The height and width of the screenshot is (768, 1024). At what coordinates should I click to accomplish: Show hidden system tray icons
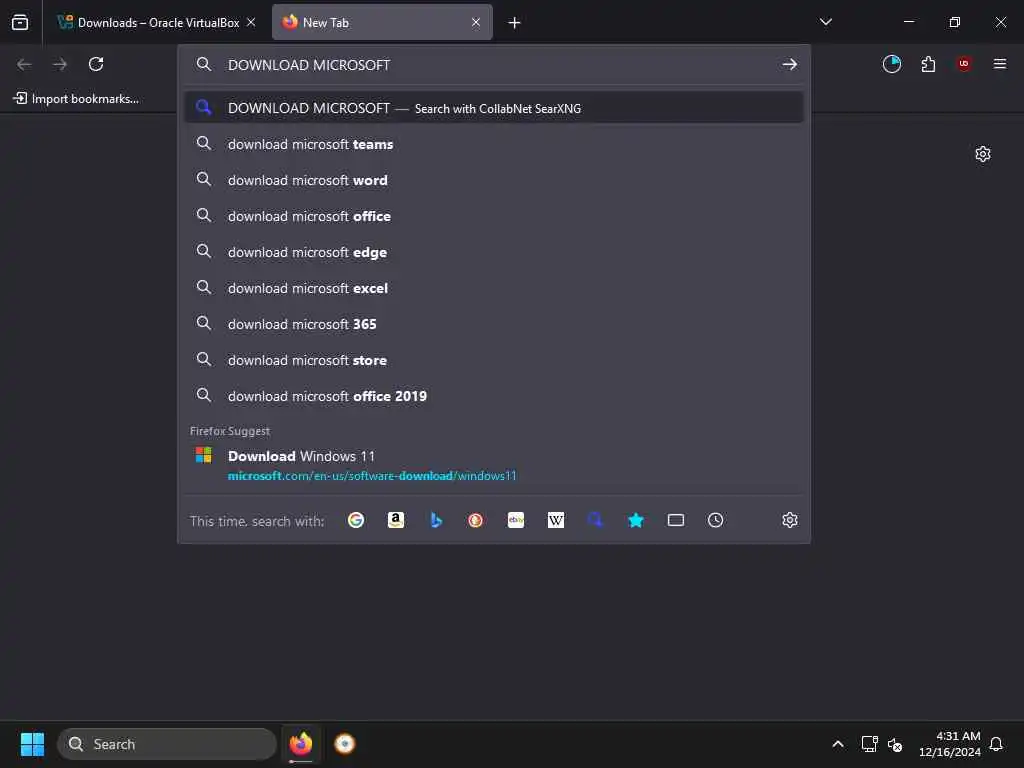click(x=838, y=744)
